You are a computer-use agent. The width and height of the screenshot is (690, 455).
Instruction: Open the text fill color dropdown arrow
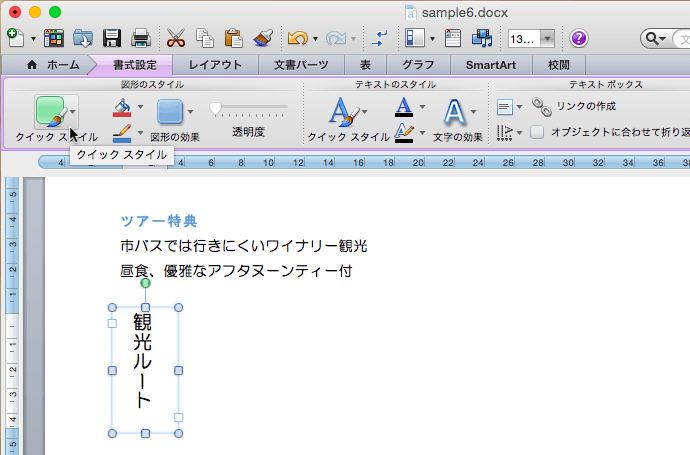point(422,106)
